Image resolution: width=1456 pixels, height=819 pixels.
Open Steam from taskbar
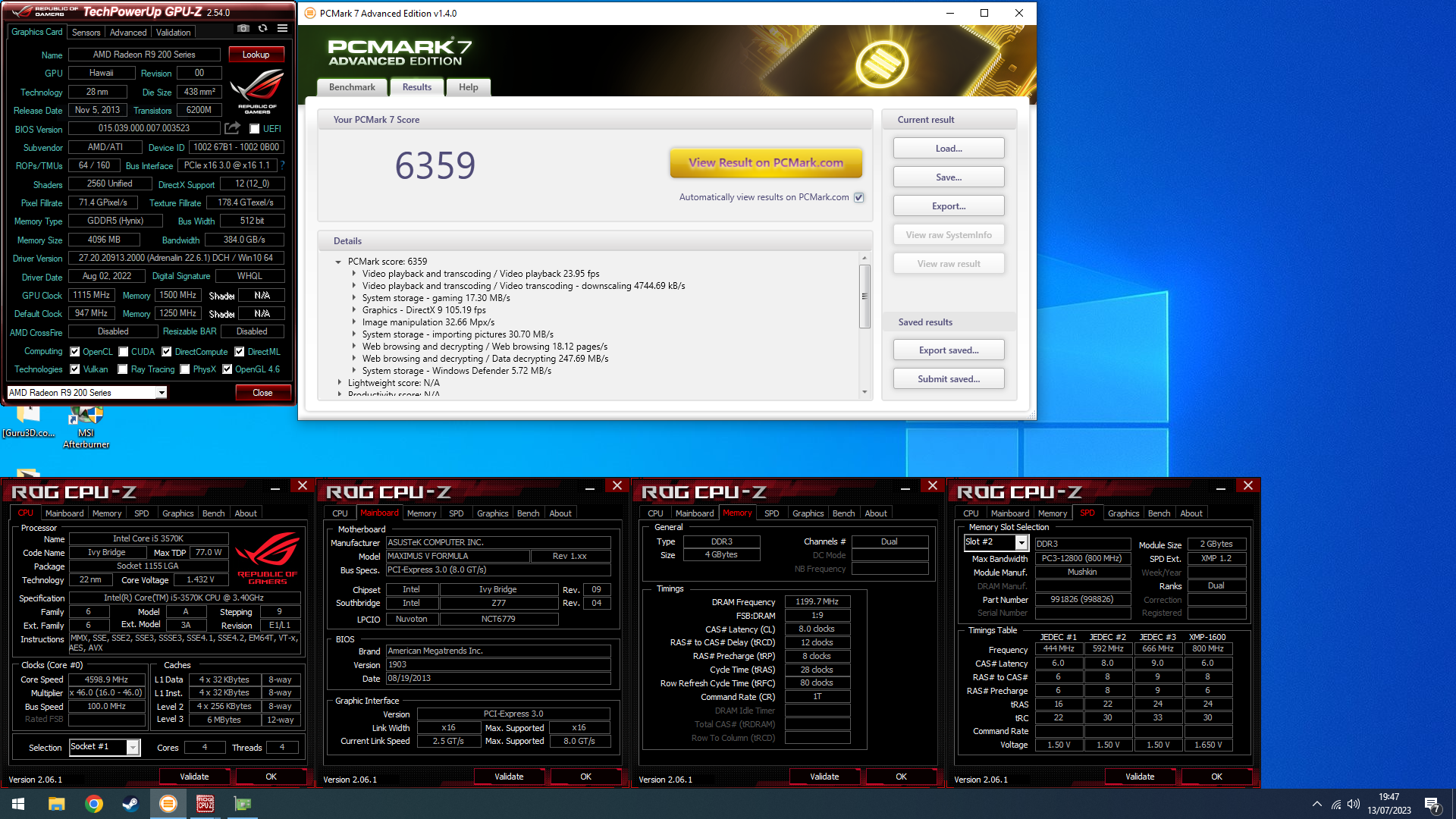point(130,804)
